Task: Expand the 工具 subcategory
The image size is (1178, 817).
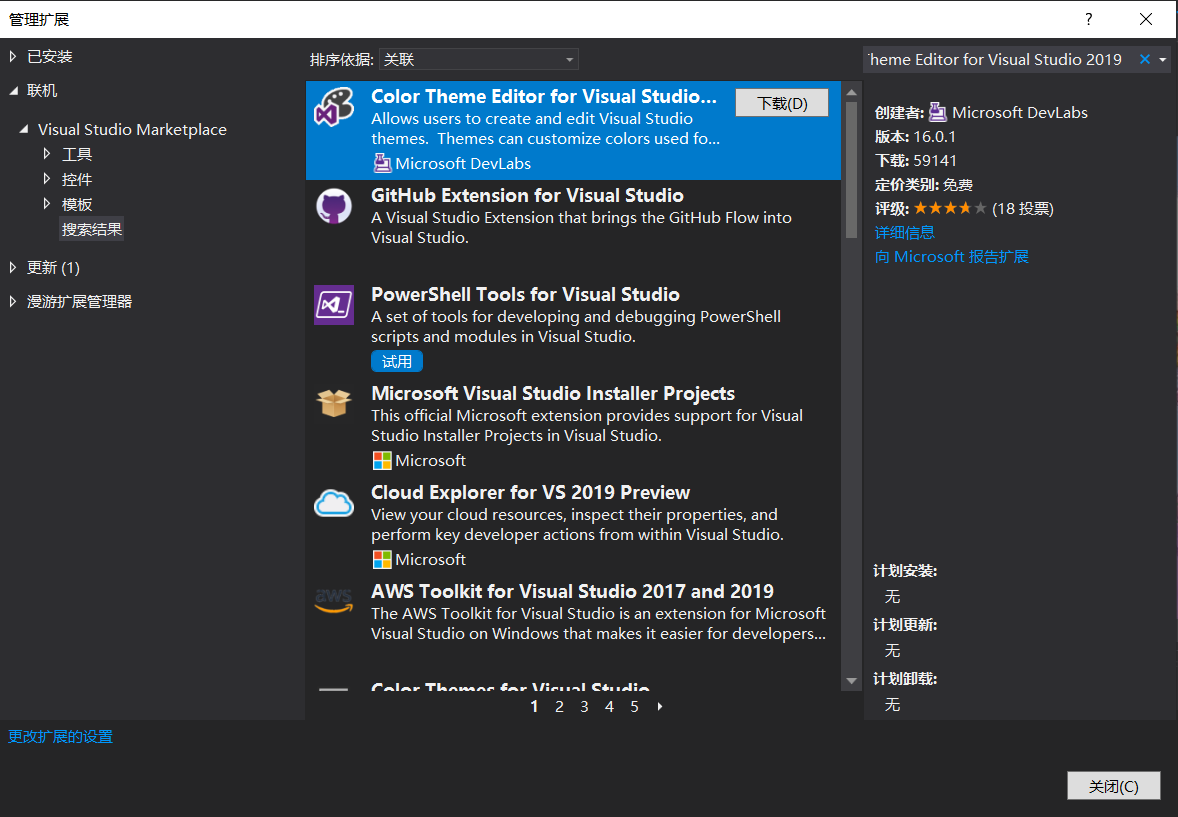Action: point(47,154)
